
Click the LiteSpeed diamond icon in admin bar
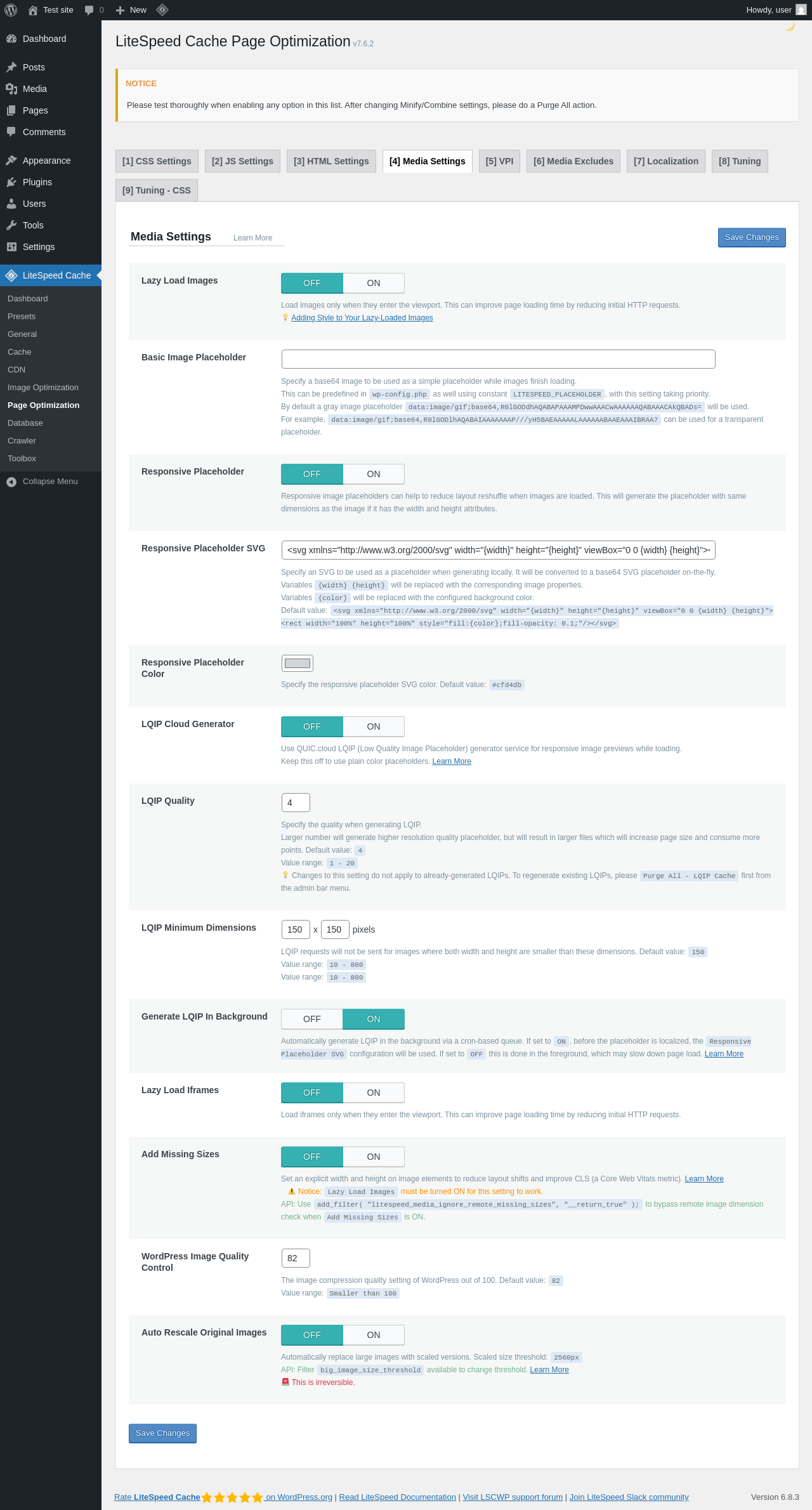[162, 10]
